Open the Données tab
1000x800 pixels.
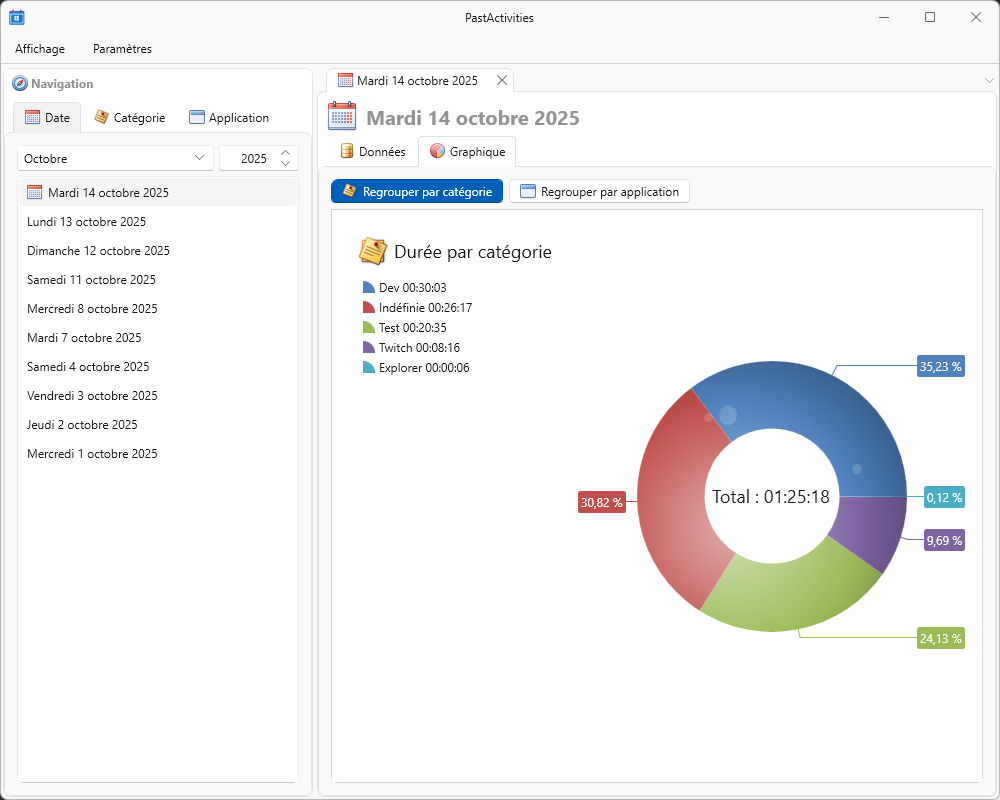(x=372, y=152)
